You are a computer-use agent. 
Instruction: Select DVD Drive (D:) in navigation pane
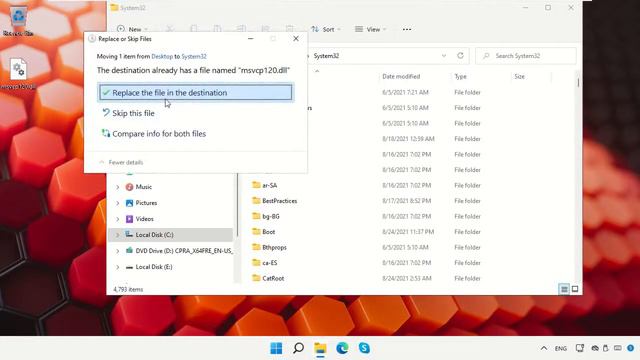coord(179,251)
